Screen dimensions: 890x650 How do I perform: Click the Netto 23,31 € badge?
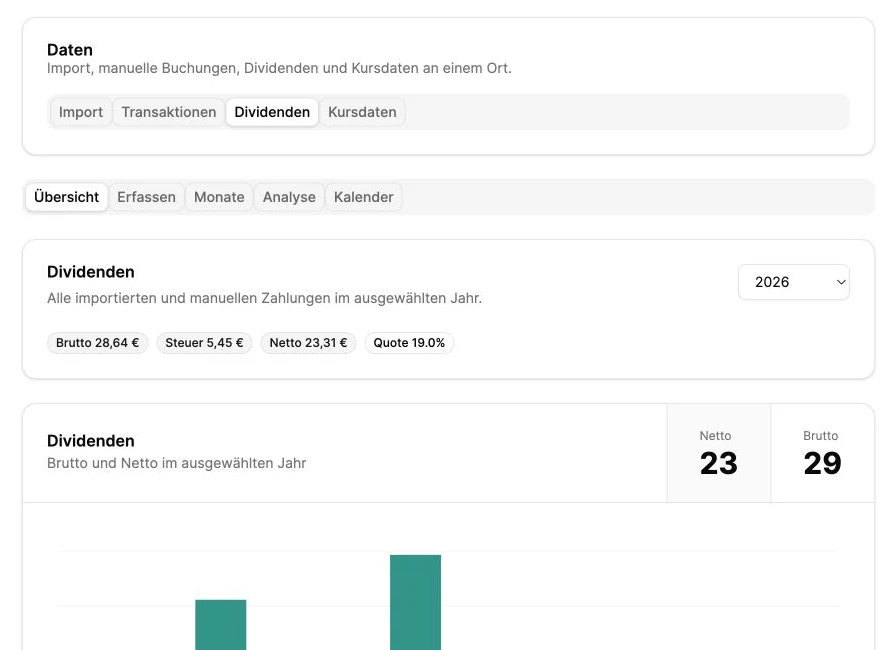308,343
